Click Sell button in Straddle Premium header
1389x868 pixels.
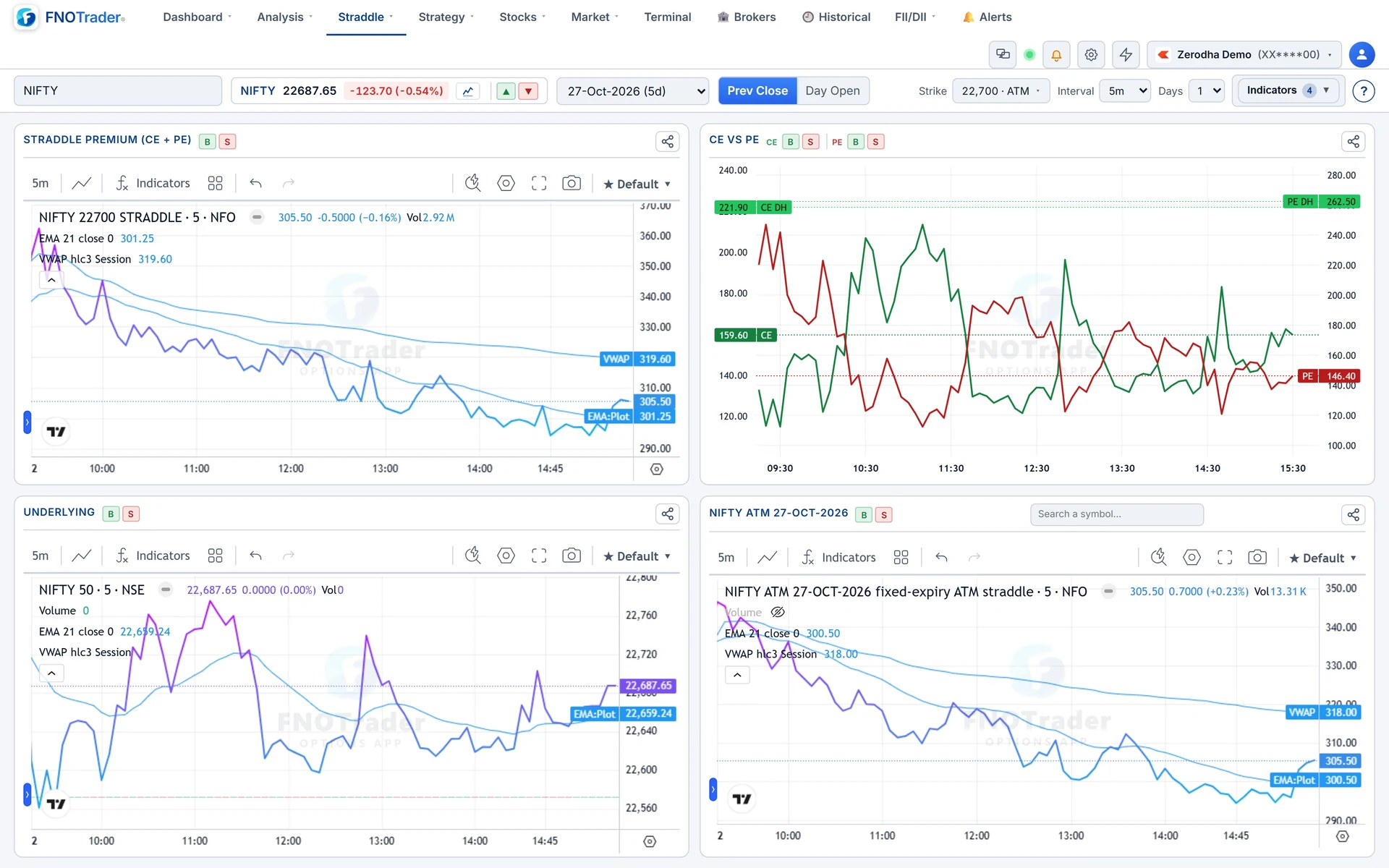[227, 142]
